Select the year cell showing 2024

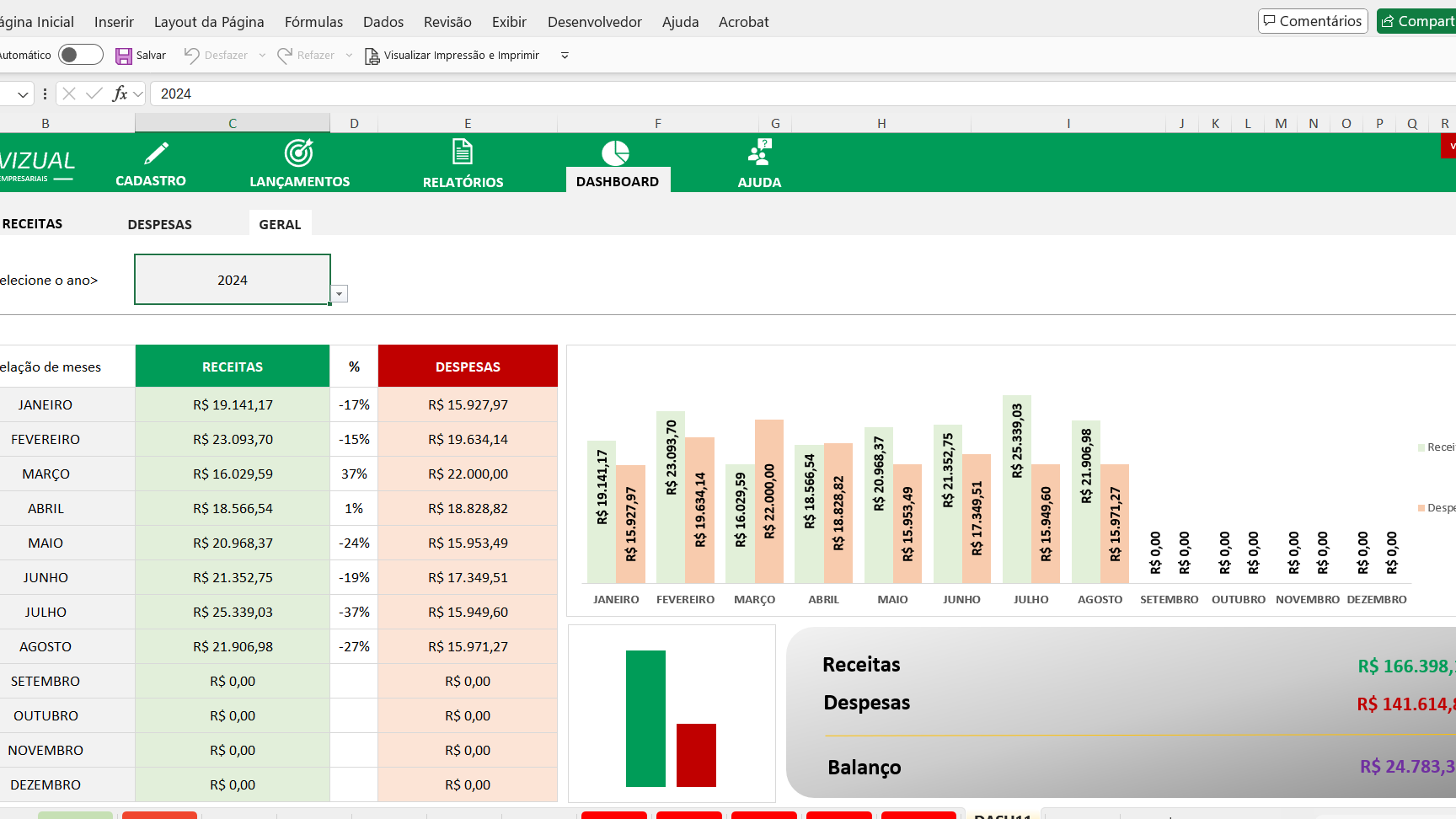(233, 280)
